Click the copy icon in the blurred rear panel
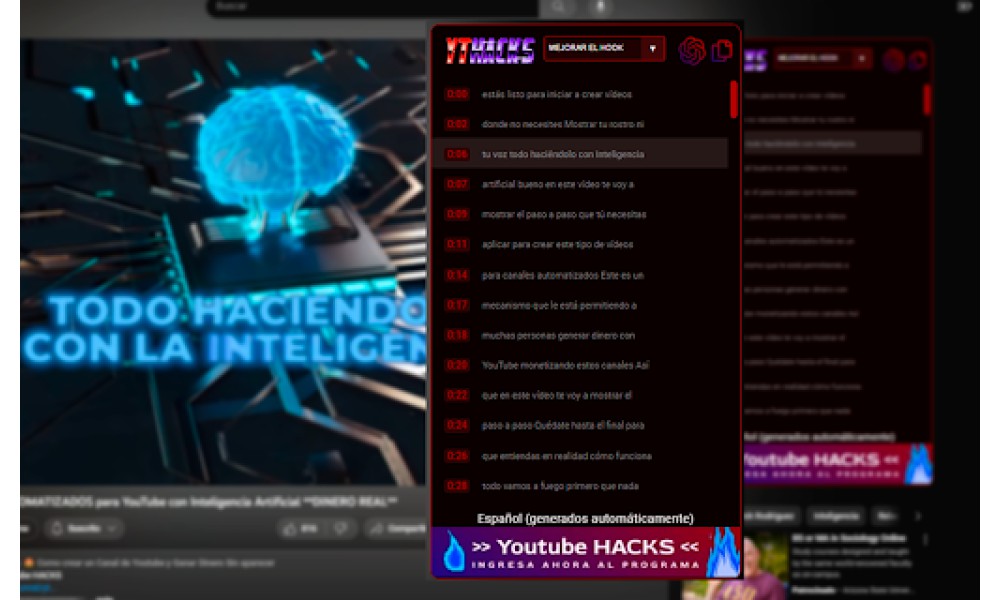Viewport: 1000px width, 600px height. click(918, 60)
